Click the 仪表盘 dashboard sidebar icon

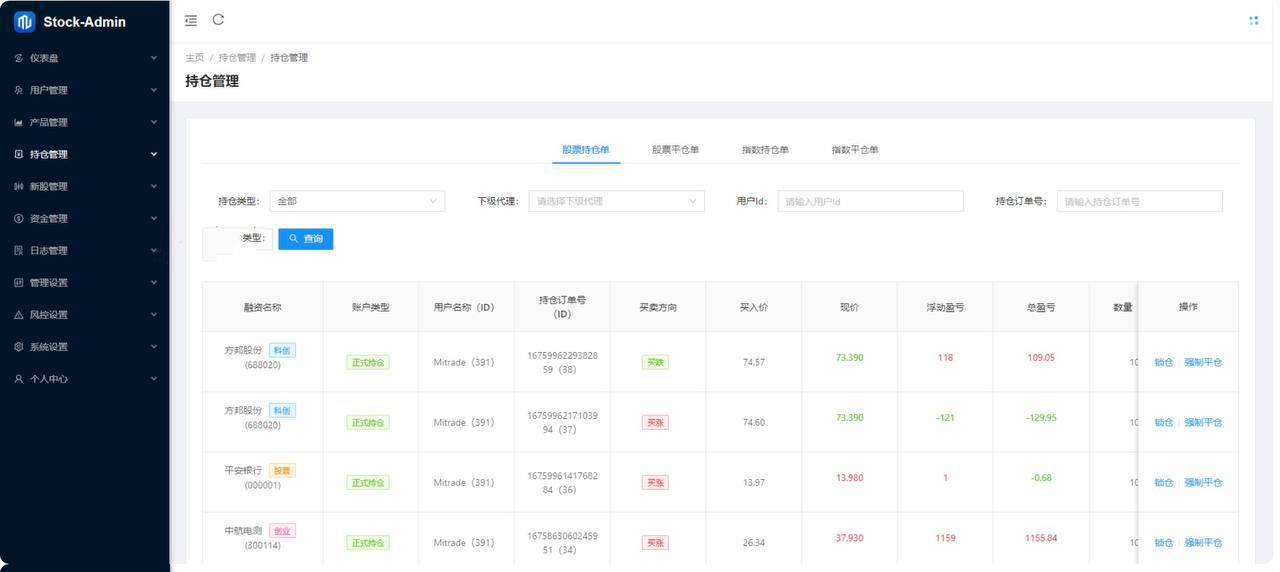click(19, 58)
